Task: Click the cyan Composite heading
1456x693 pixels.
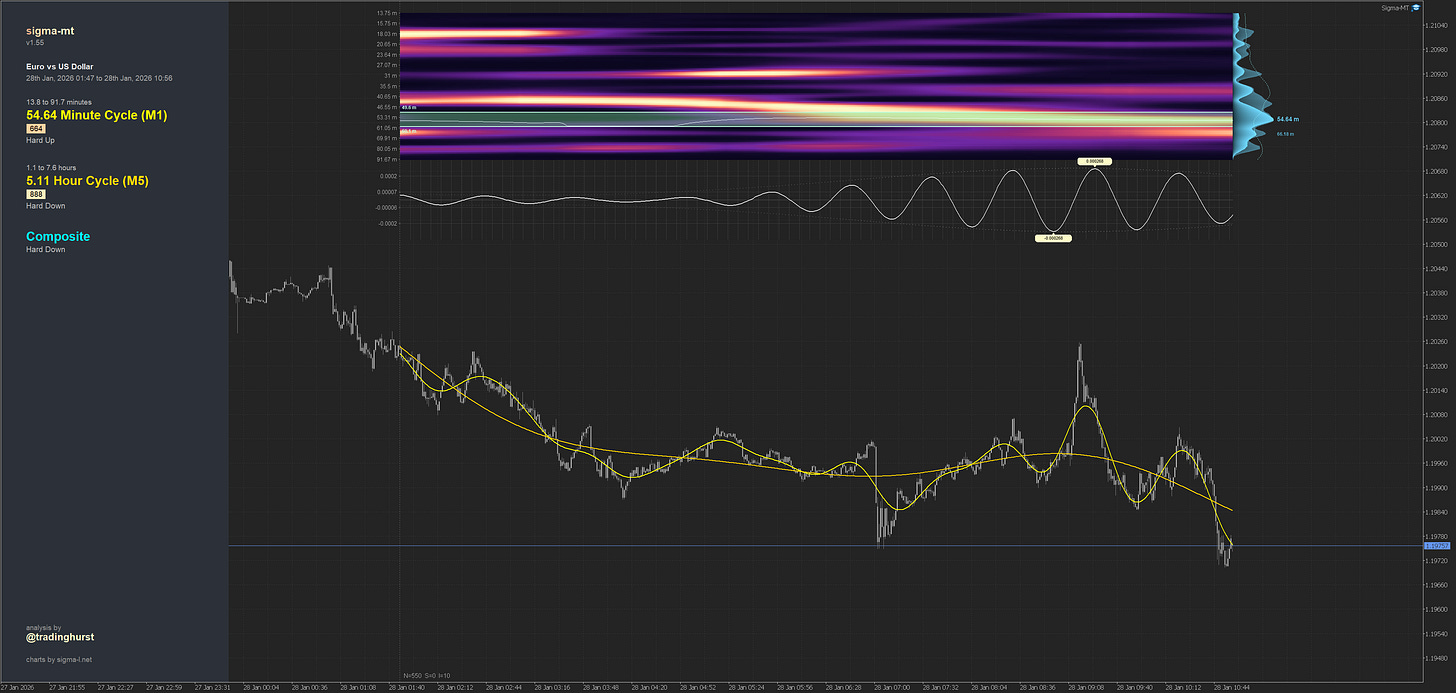Action: pyautogui.click(x=58, y=237)
